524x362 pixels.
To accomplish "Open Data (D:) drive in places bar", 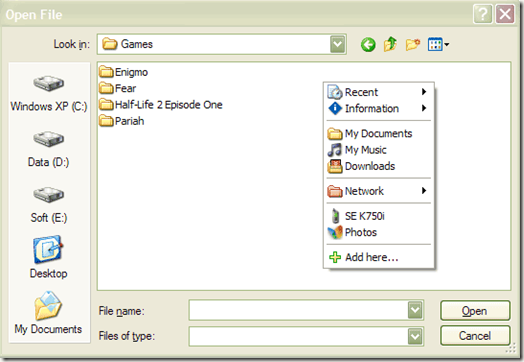I will coord(49,149).
